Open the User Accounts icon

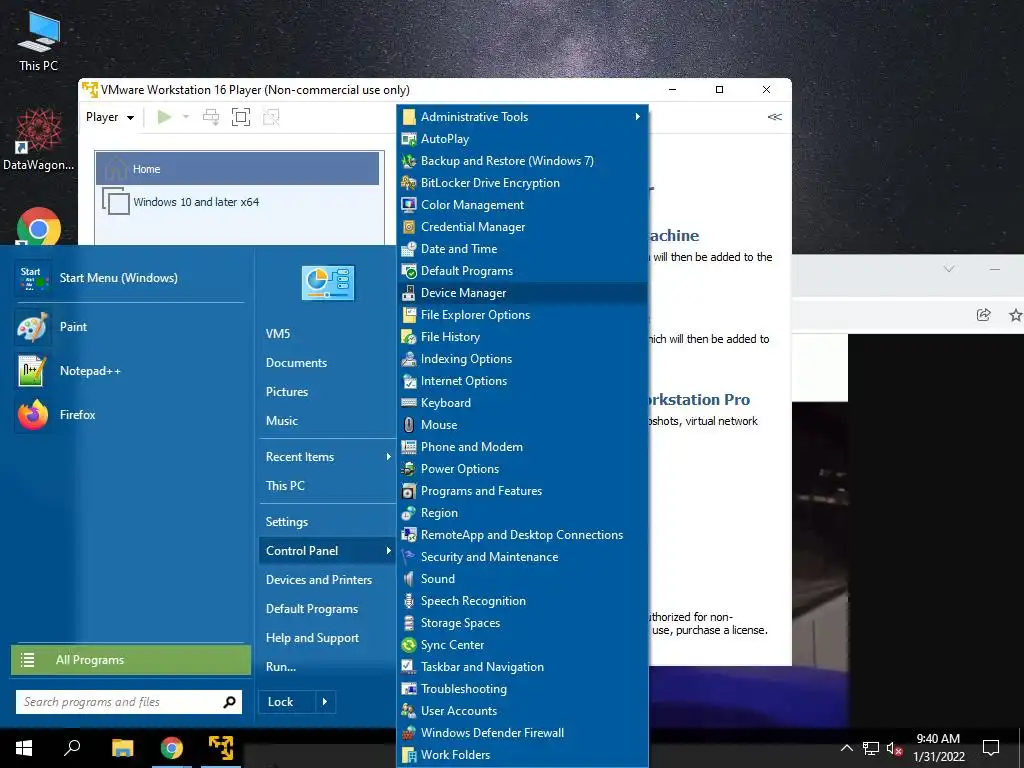click(x=409, y=711)
